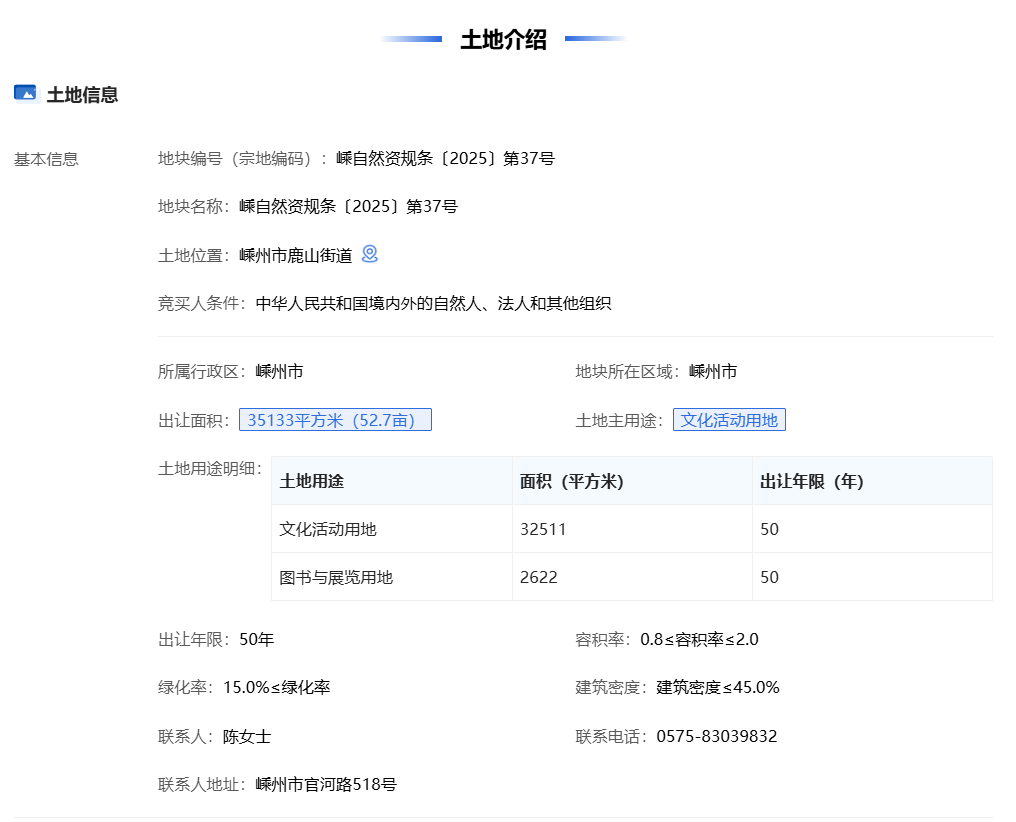Viewport: 1016px width, 822px height.
Task: Click the 图书与展览用地 table row cell
Action: click(x=336, y=577)
